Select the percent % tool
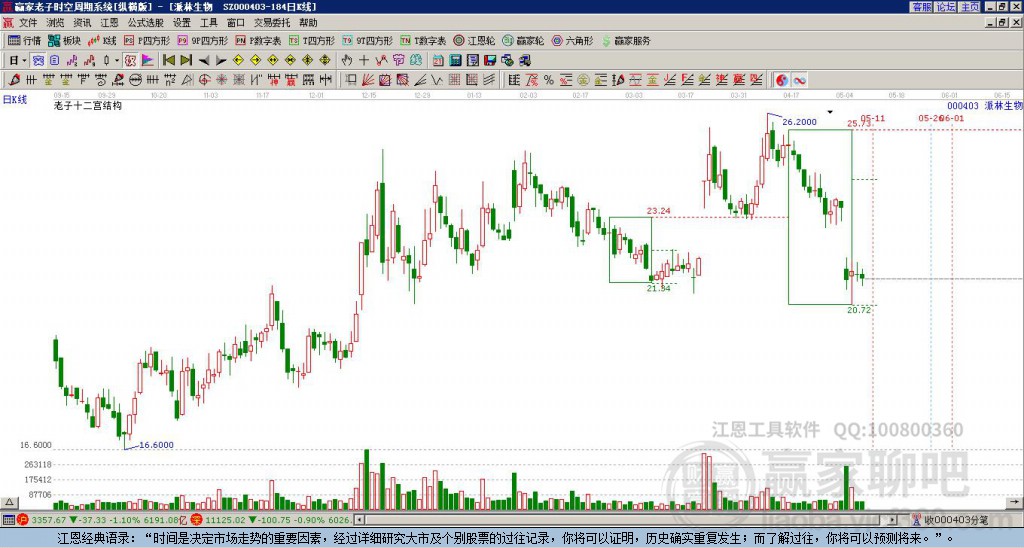The width and height of the screenshot is (1024, 548). (549, 80)
